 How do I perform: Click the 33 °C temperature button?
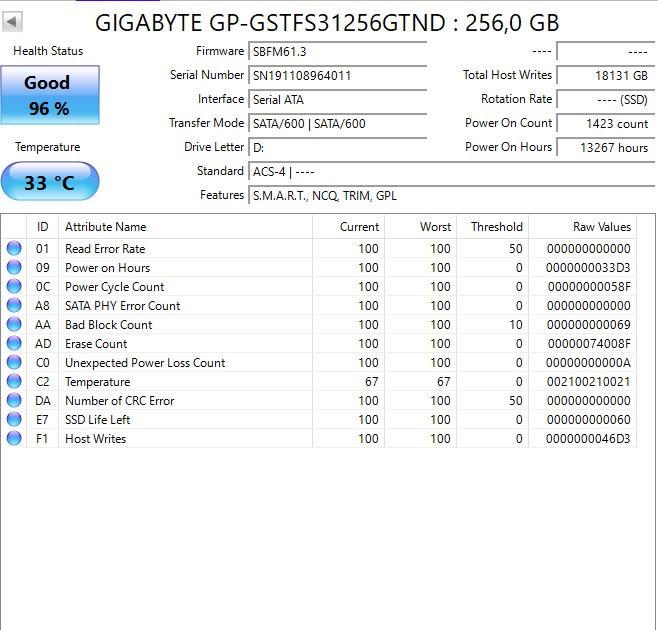pyautogui.click(x=50, y=181)
